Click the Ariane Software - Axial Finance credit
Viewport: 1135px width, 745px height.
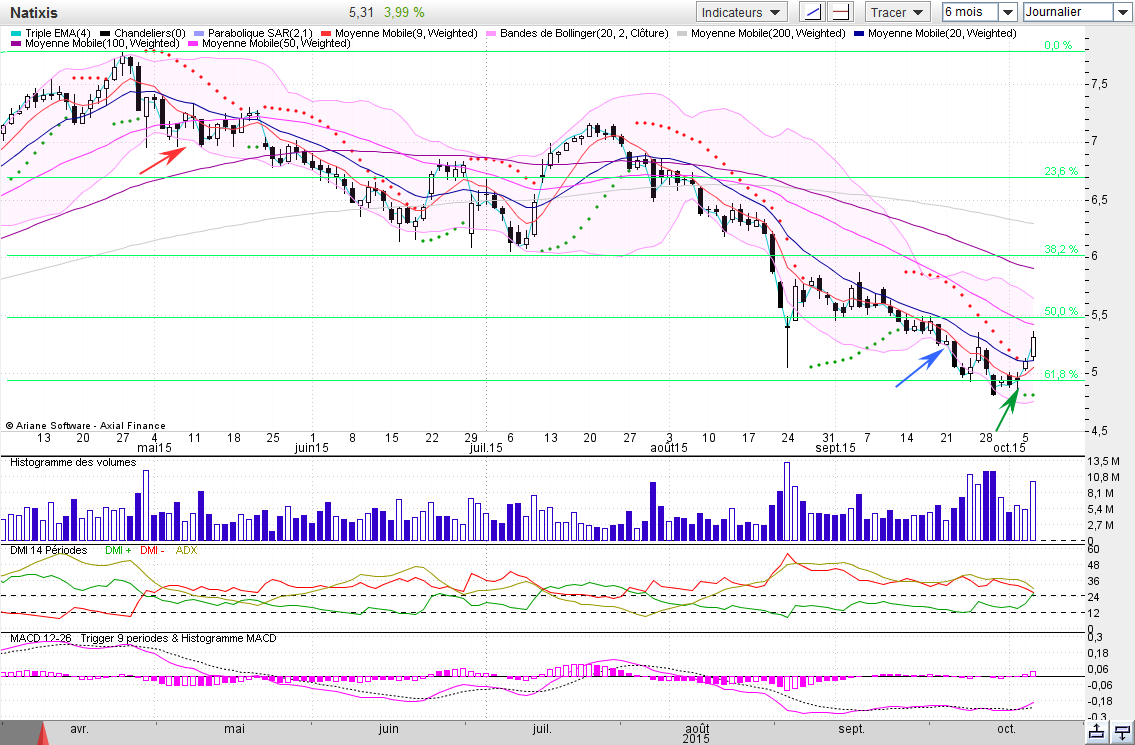click(x=85, y=426)
